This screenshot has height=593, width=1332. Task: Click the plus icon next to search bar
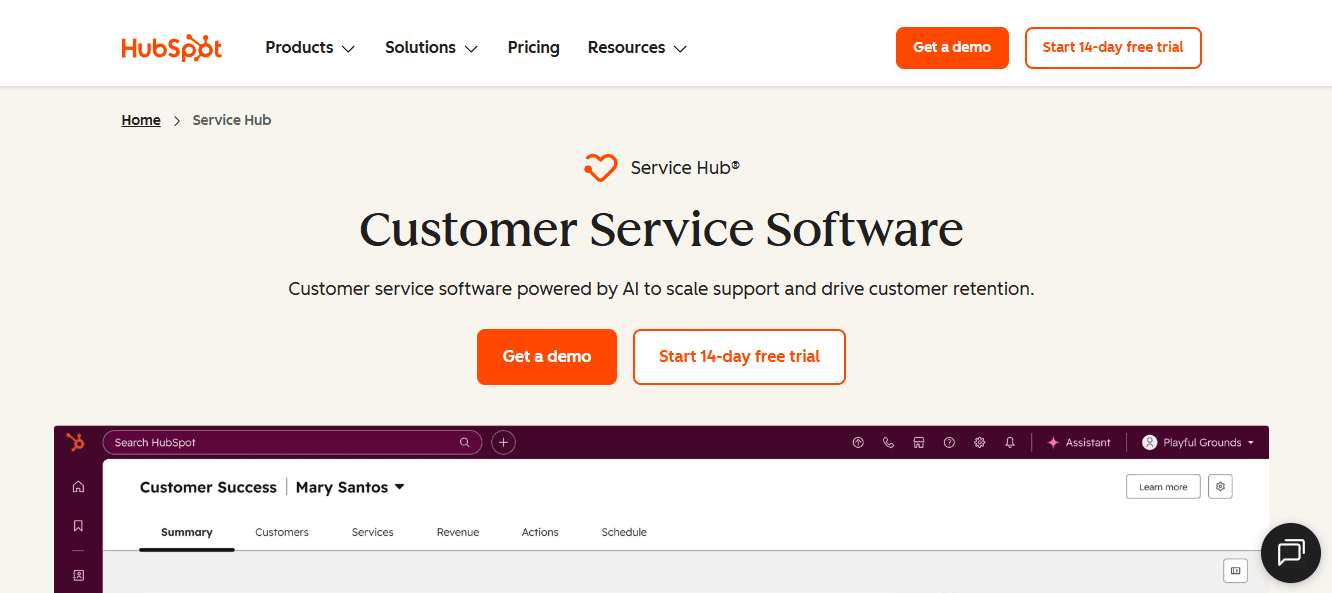pyautogui.click(x=503, y=442)
